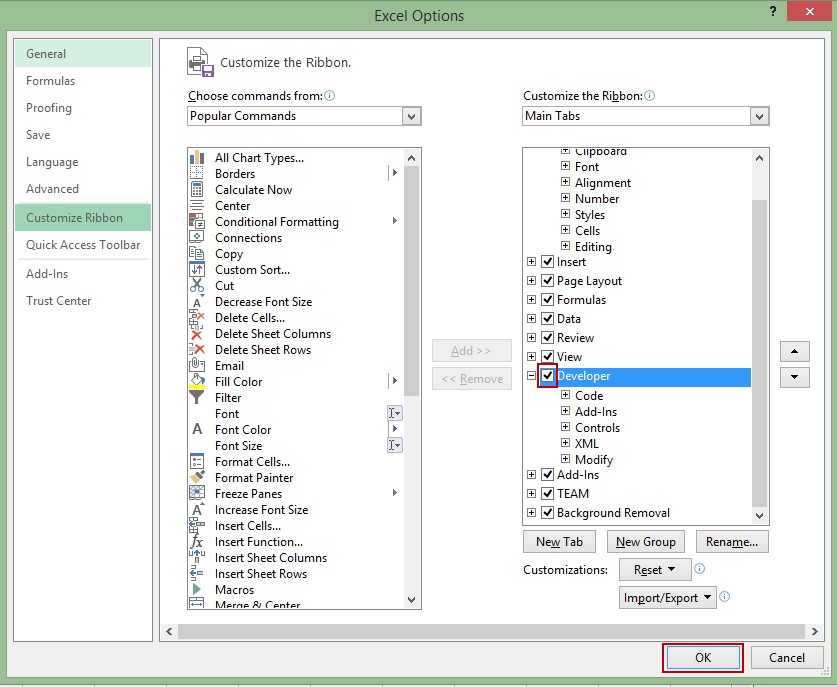The image size is (837, 687).
Task: Switch to the Save options
Action: pos(83,135)
